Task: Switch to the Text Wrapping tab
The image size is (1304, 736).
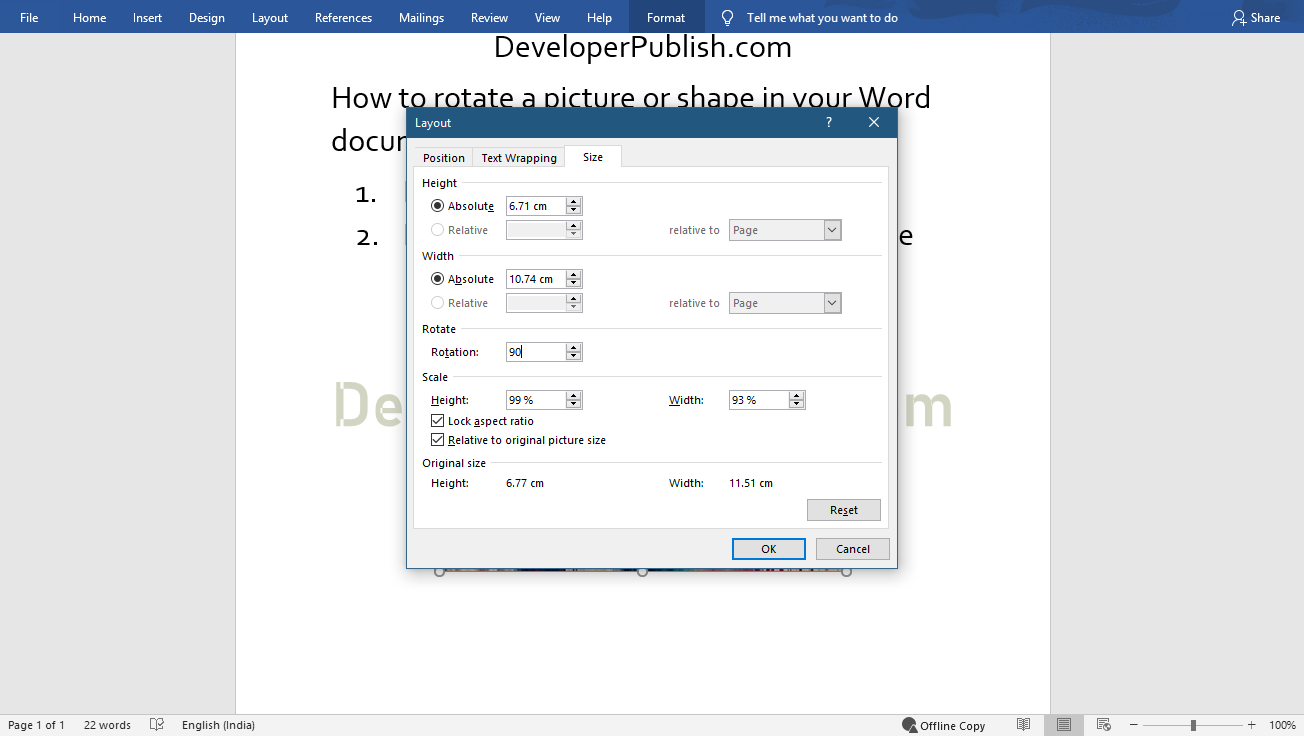Action: (518, 157)
